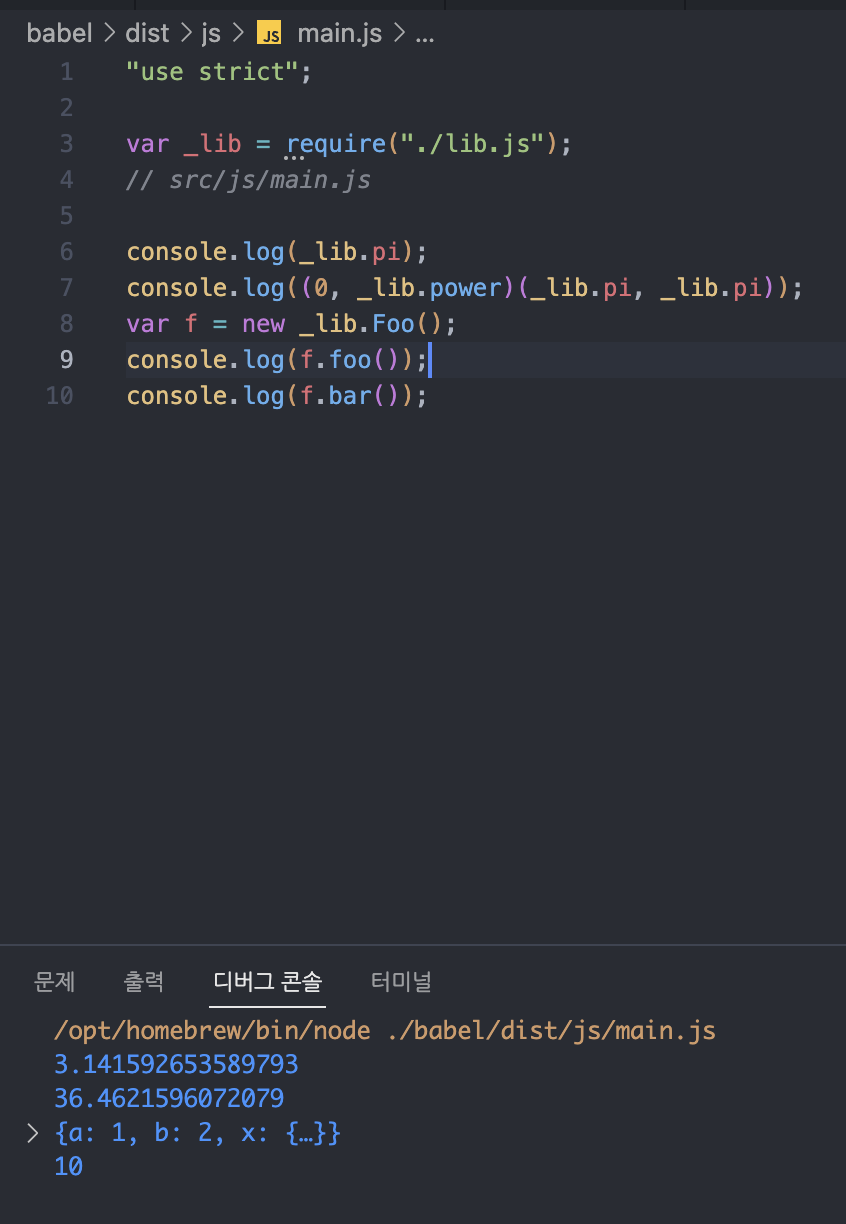846x1224 pixels.
Task: Open the "dist" breadcrumb folder
Action: point(147,33)
